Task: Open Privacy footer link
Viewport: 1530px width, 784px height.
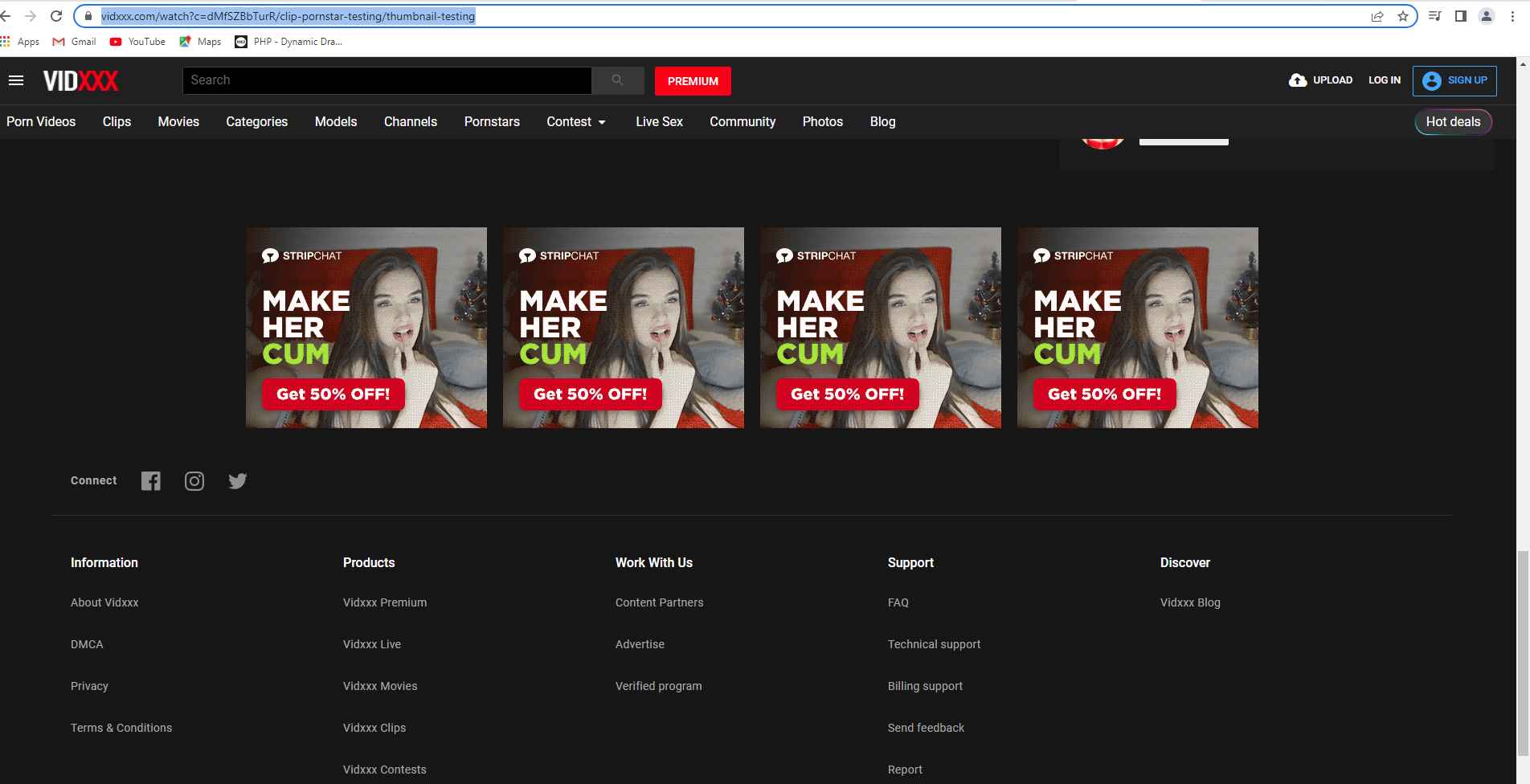Action: [x=89, y=686]
